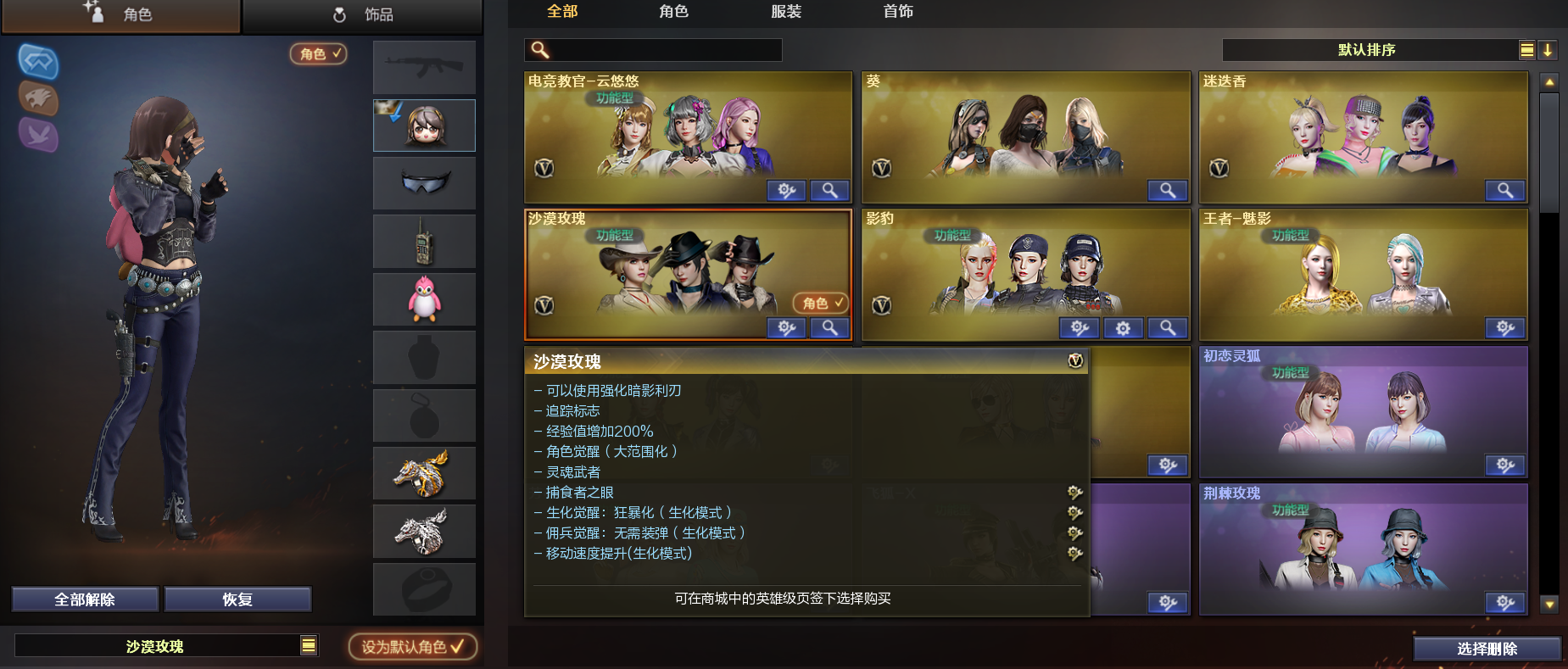Select the pink penguin pendant slot
Viewport: 1568px width, 669px height.
[424, 299]
